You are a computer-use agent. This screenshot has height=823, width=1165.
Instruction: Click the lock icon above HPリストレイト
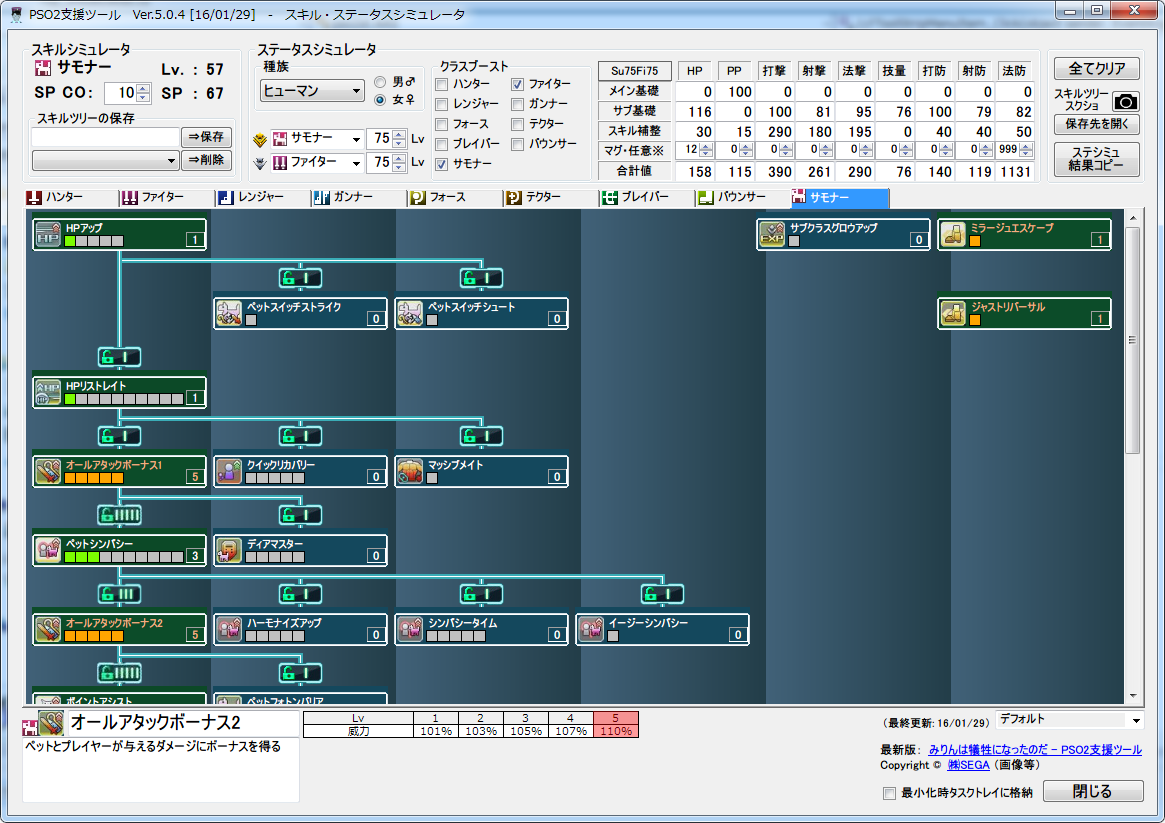119,357
